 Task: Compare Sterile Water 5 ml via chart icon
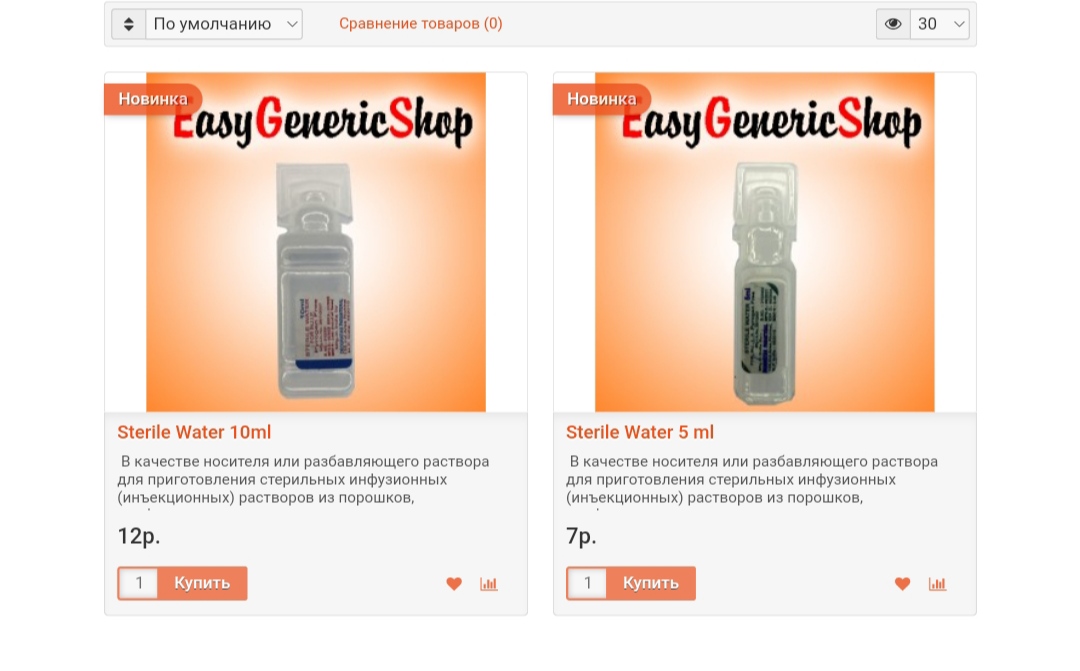tap(937, 584)
